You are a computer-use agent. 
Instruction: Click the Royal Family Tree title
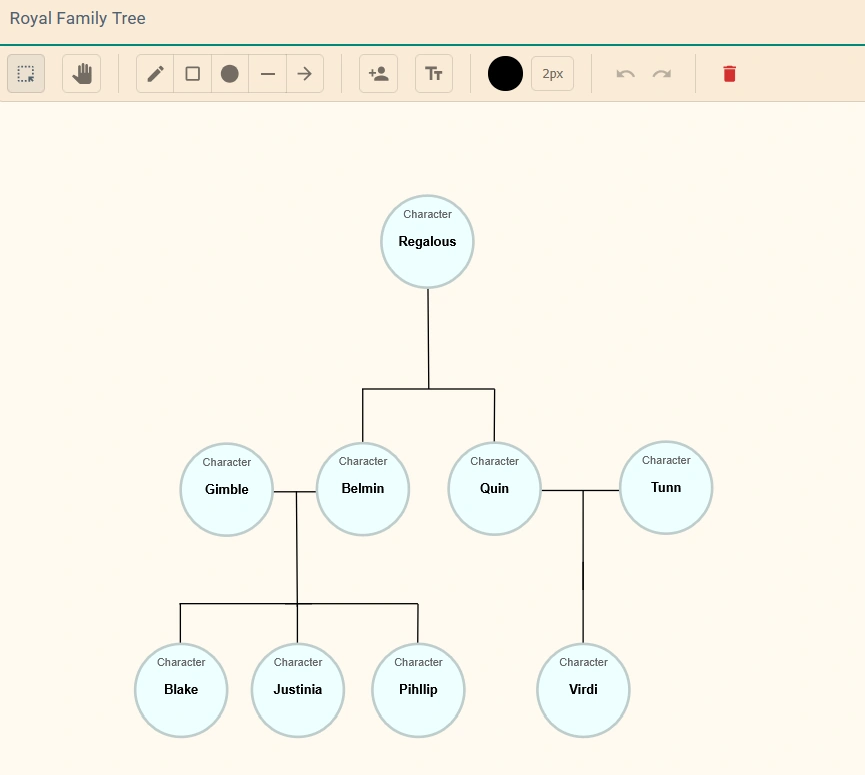(x=78, y=19)
